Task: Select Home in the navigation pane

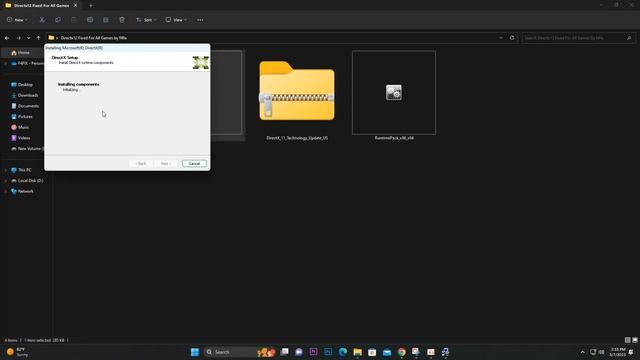Action: pos(23,53)
